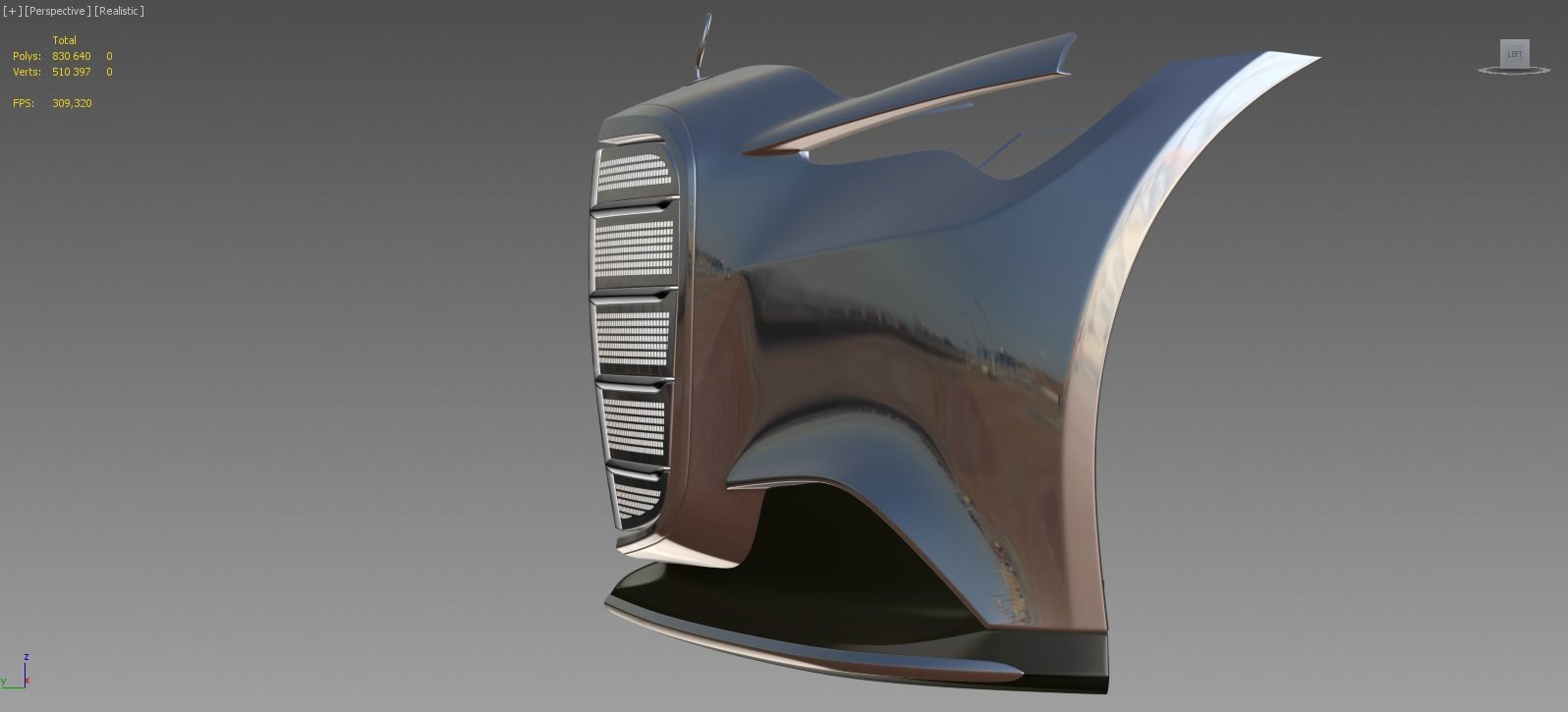Click the LEFT face of the ViewCube

point(1514,54)
